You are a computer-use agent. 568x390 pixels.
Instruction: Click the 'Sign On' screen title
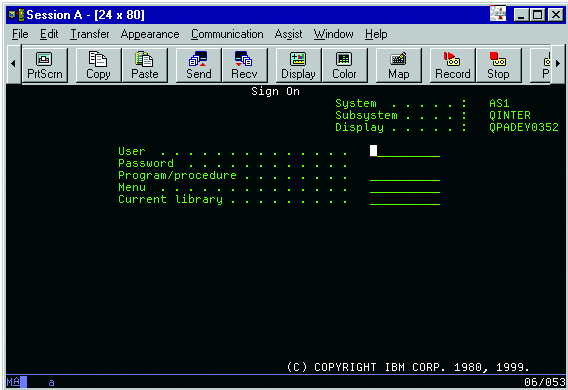pyautogui.click(x=275, y=91)
